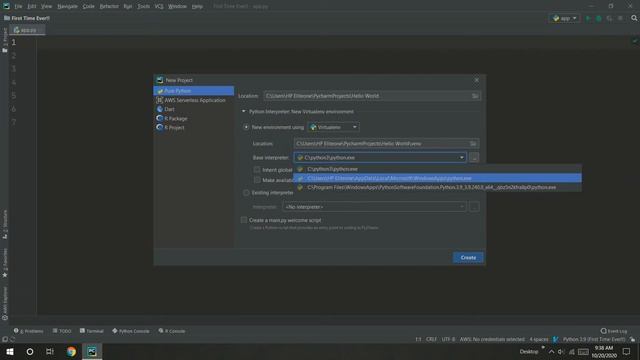Enable Create a main.py welcome script
Screen dimensions: 640x360
point(244,220)
